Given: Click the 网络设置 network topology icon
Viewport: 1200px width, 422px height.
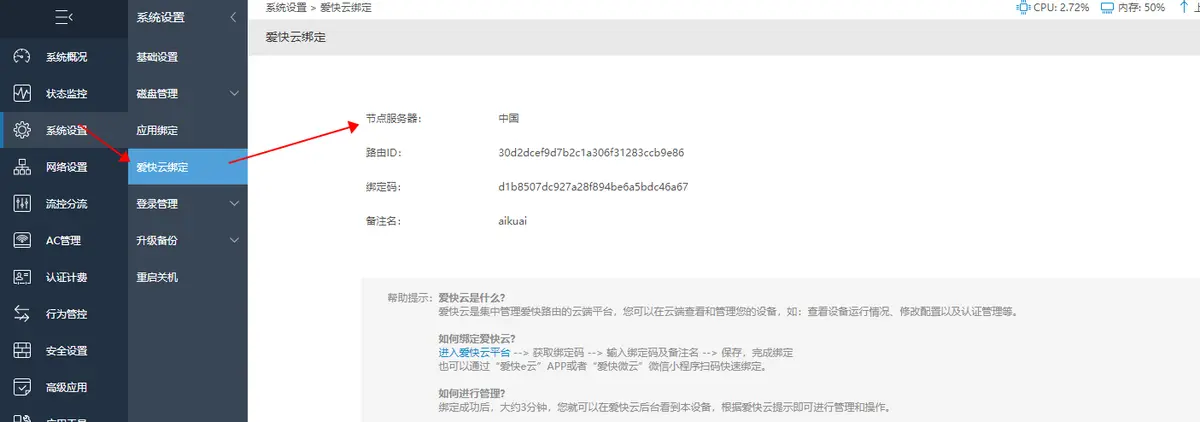Looking at the screenshot, I should pyautogui.click(x=22, y=167).
